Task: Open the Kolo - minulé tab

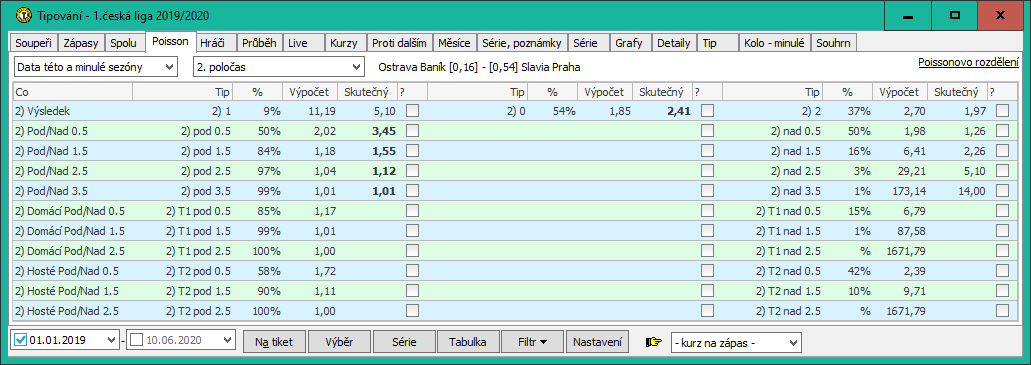Action: click(x=774, y=43)
